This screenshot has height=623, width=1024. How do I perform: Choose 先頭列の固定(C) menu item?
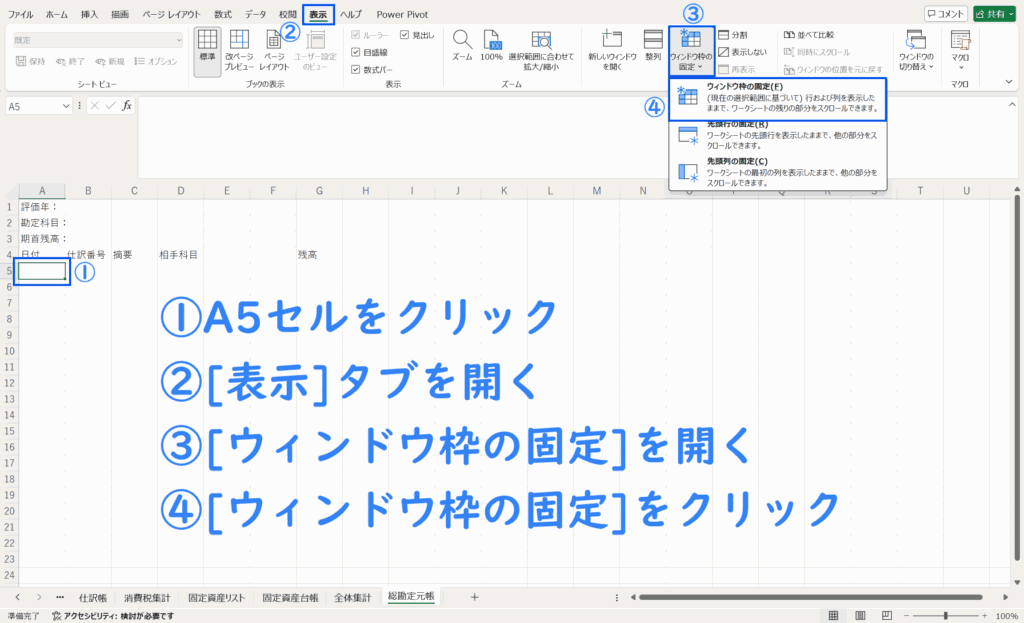777,172
